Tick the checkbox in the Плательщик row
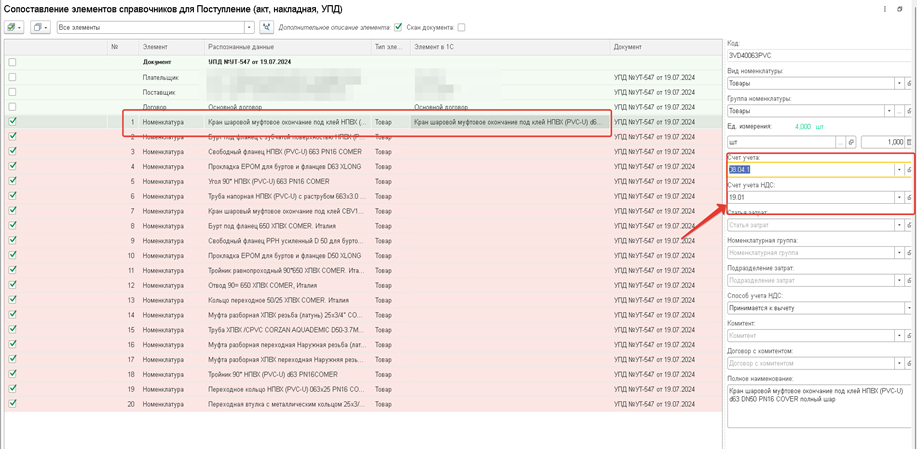917x449 pixels. tap(12, 77)
